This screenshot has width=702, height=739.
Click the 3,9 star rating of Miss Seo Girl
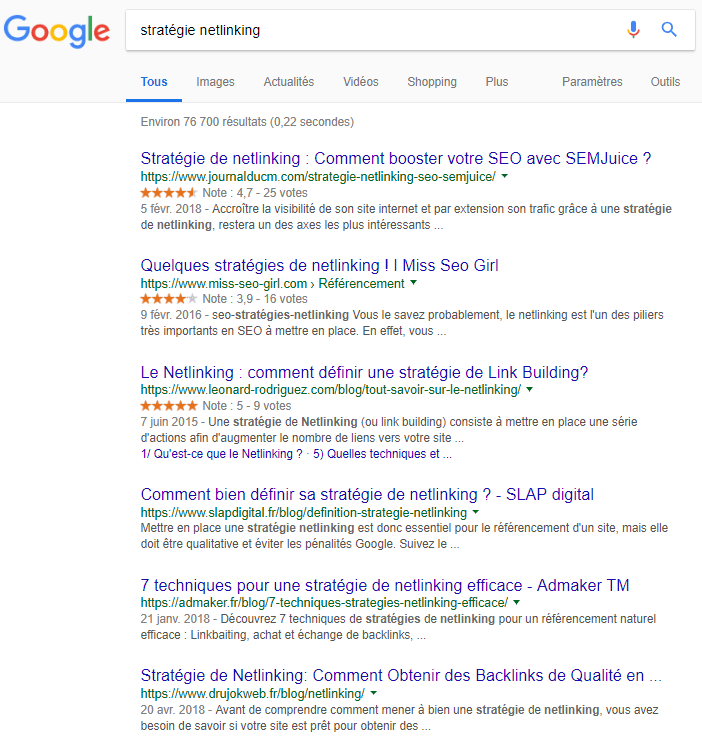pos(169,299)
